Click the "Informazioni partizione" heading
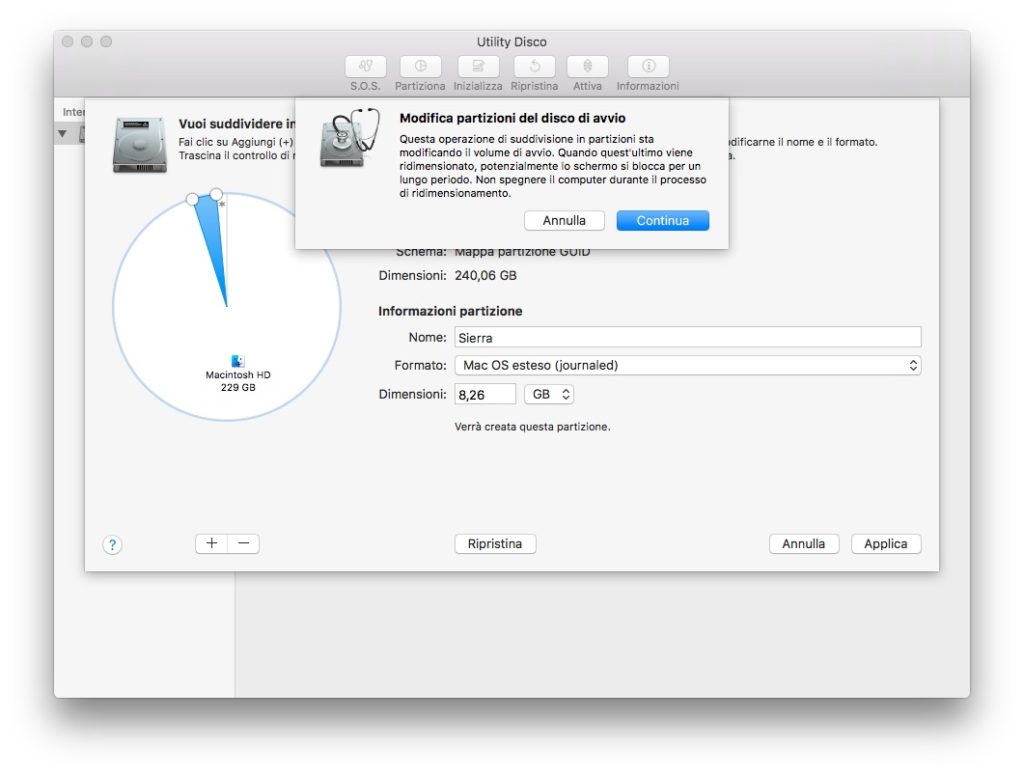Screen dimensions: 1024x775 tap(450, 311)
